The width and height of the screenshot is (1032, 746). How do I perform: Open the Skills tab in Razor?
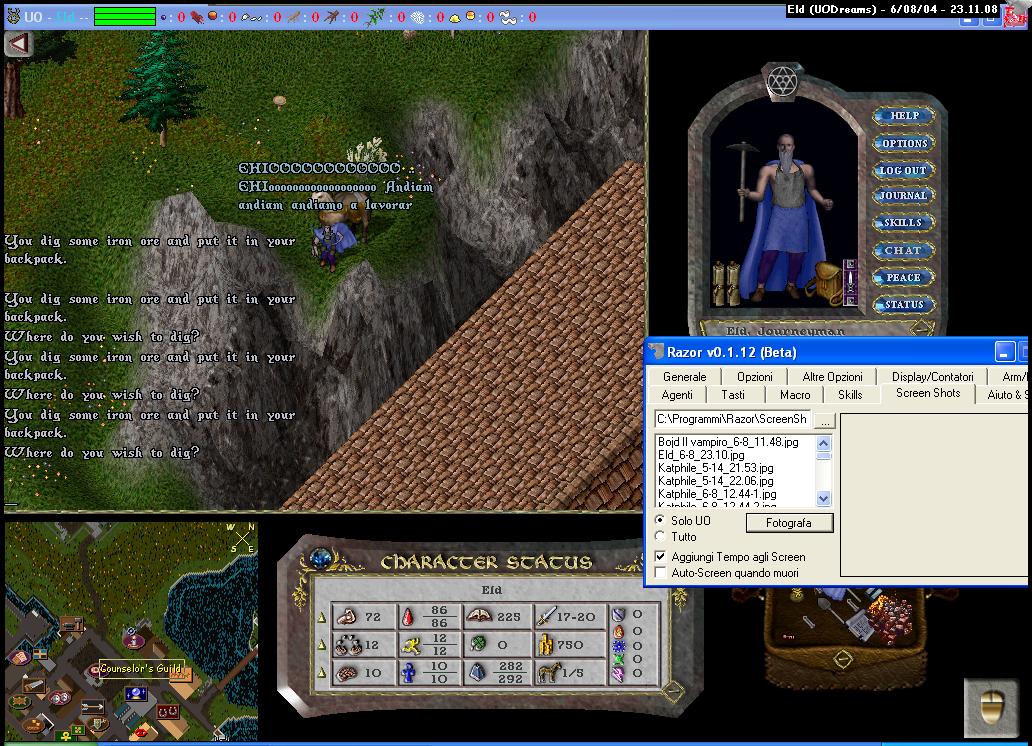[x=850, y=394]
